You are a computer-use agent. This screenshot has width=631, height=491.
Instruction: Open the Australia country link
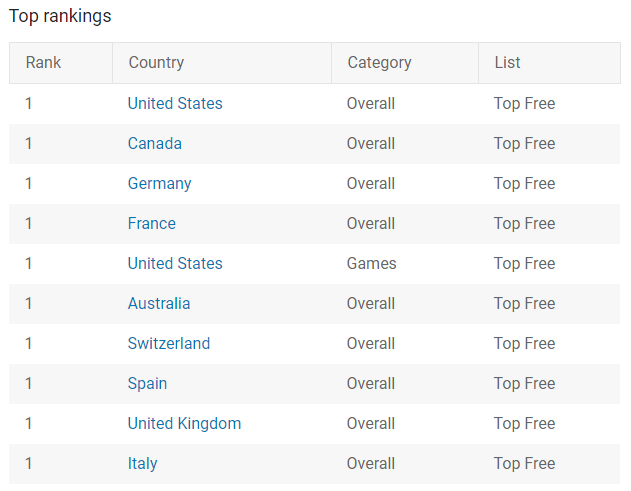(159, 303)
